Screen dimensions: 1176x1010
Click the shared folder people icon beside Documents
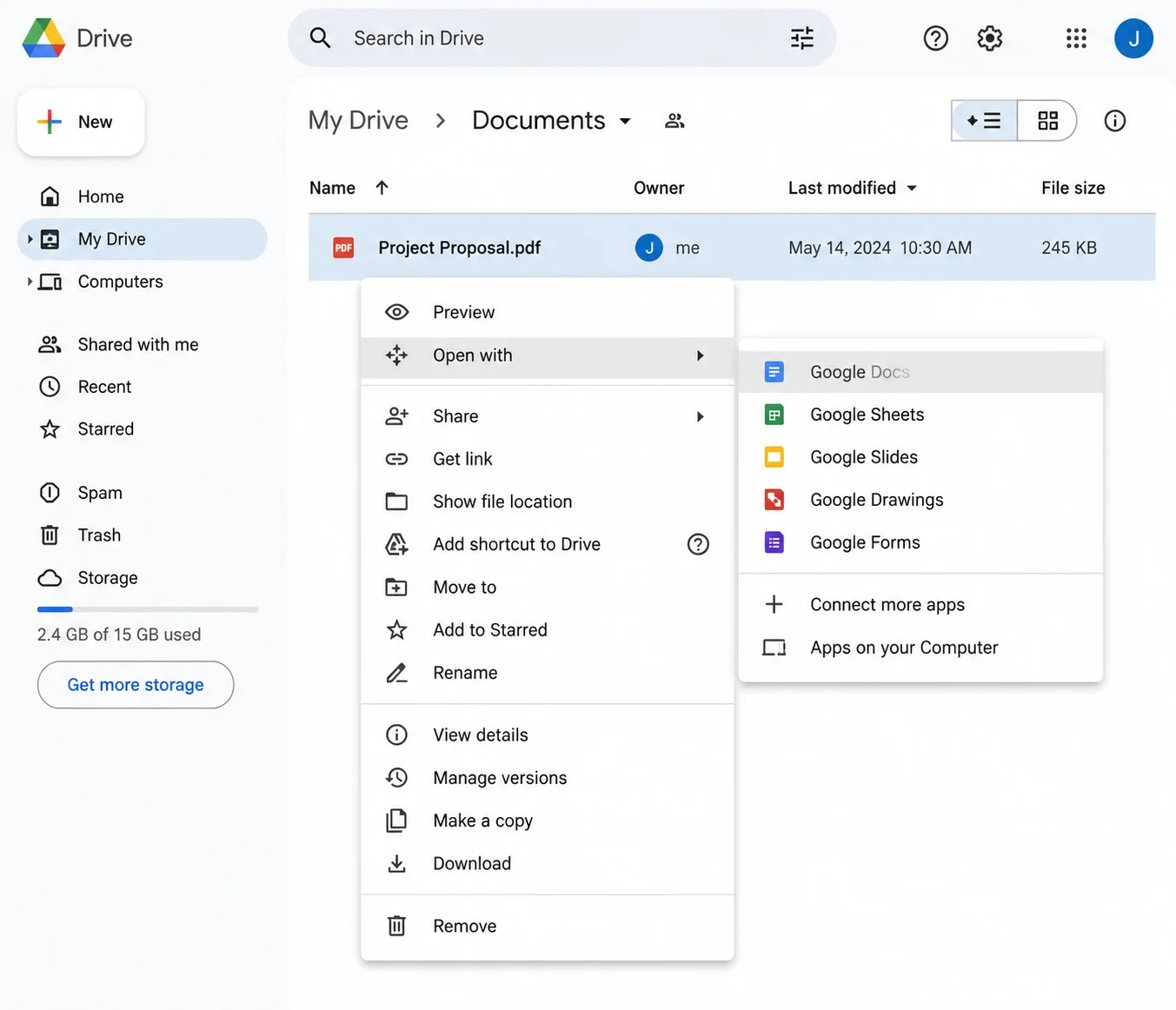(674, 121)
